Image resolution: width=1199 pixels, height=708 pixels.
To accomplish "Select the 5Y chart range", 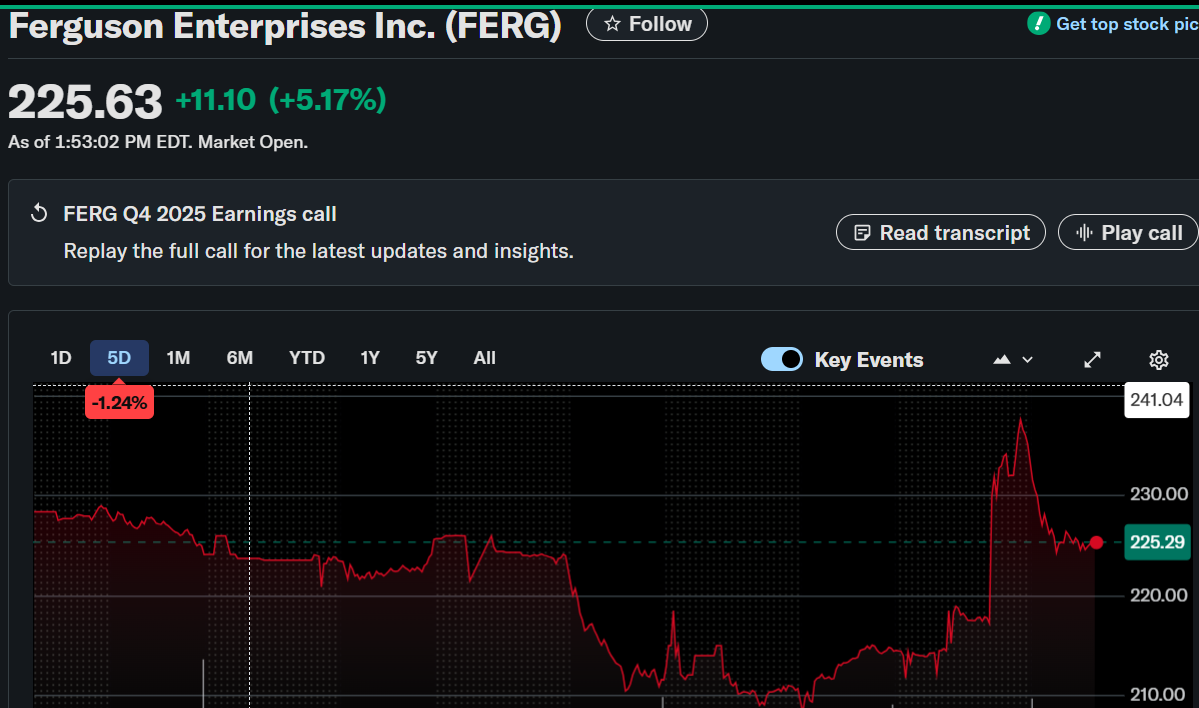I will (x=426, y=358).
